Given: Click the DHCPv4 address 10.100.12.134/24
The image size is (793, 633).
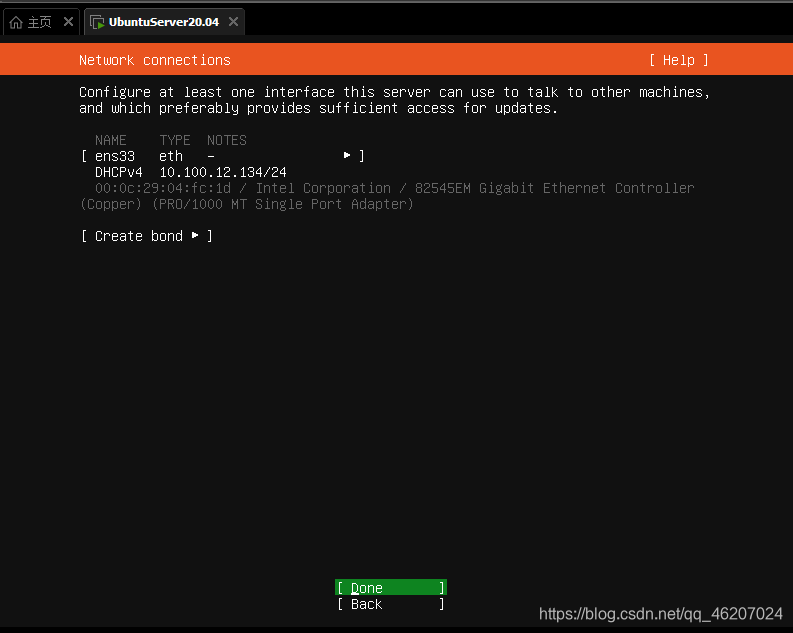Looking at the screenshot, I should click(x=223, y=172).
